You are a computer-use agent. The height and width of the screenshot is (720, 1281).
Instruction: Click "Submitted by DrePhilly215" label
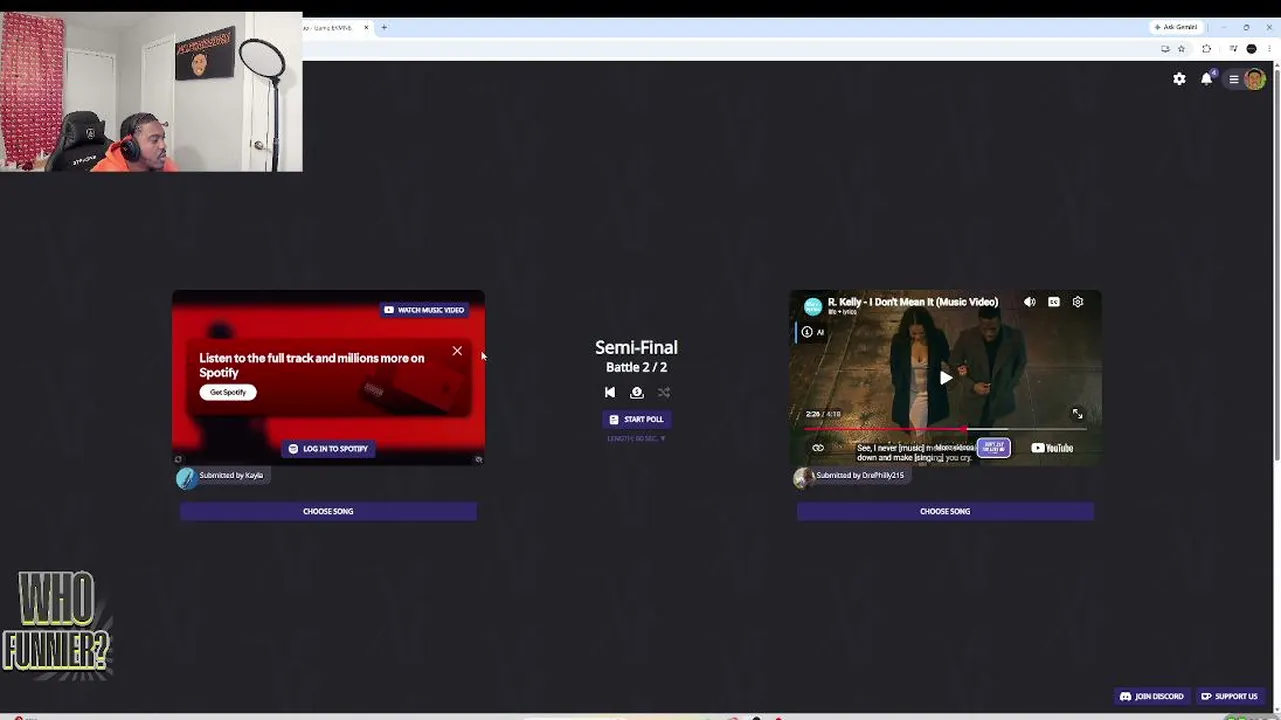click(x=860, y=475)
